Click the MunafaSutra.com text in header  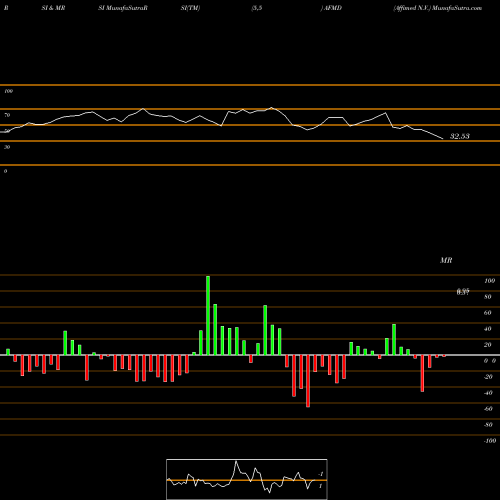(457, 8)
